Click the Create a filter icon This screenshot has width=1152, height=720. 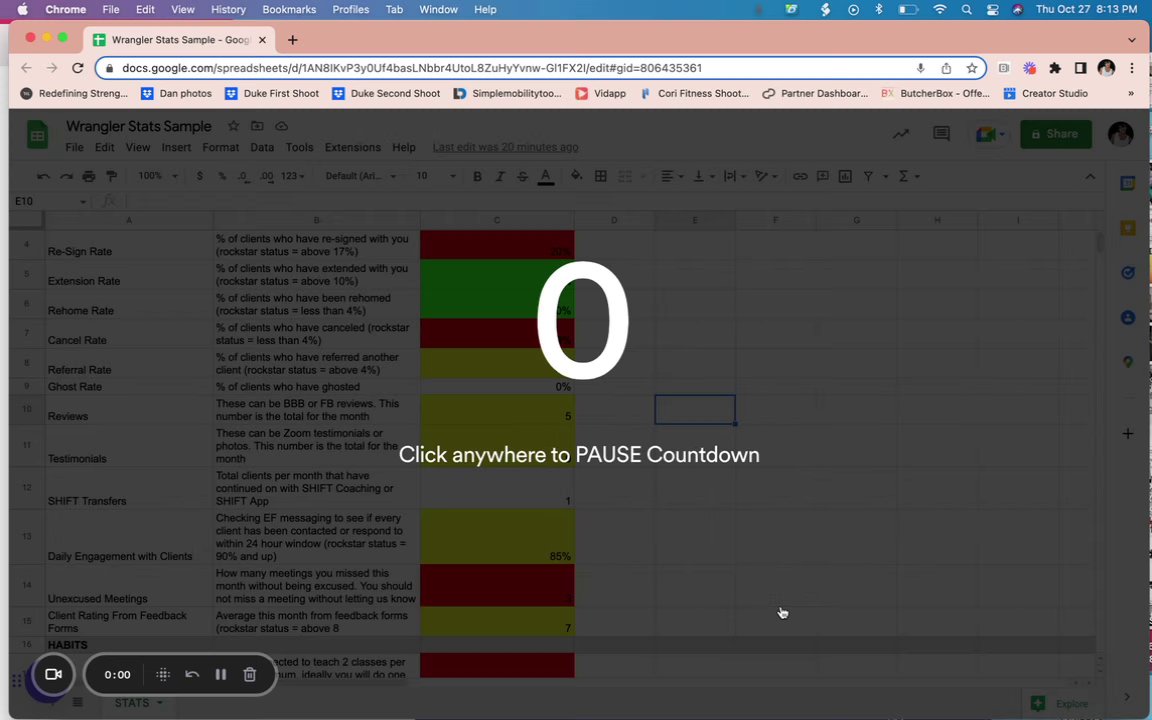pos(868,176)
